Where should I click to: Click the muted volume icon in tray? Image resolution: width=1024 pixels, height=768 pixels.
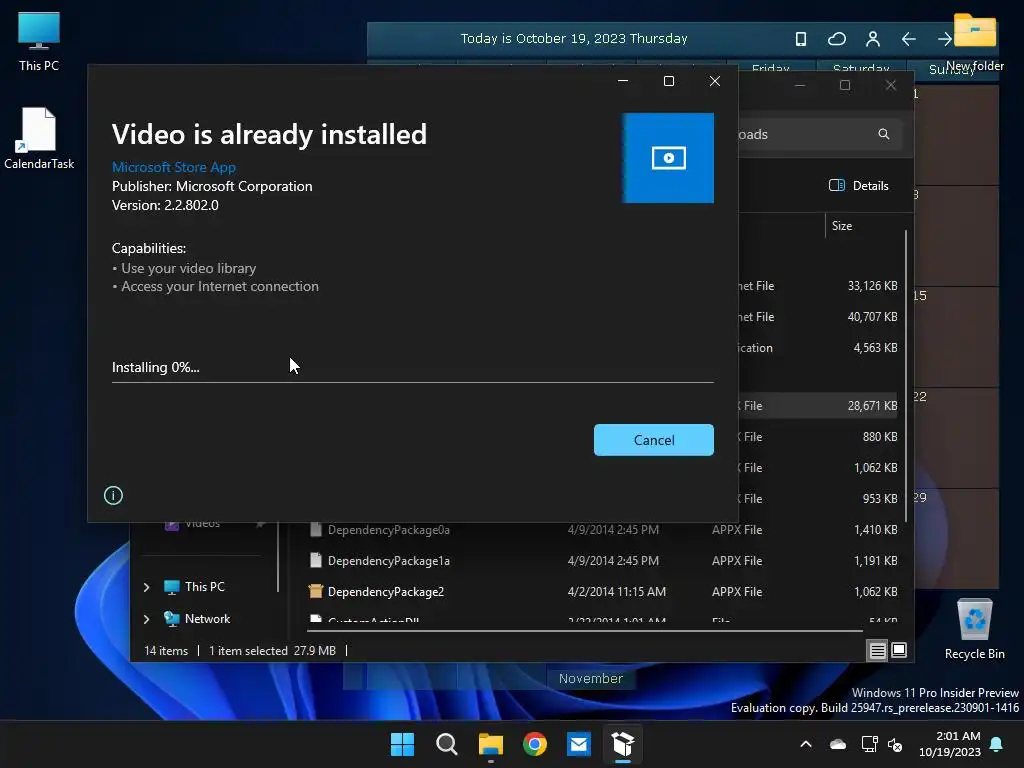click(x=895, y=744)
